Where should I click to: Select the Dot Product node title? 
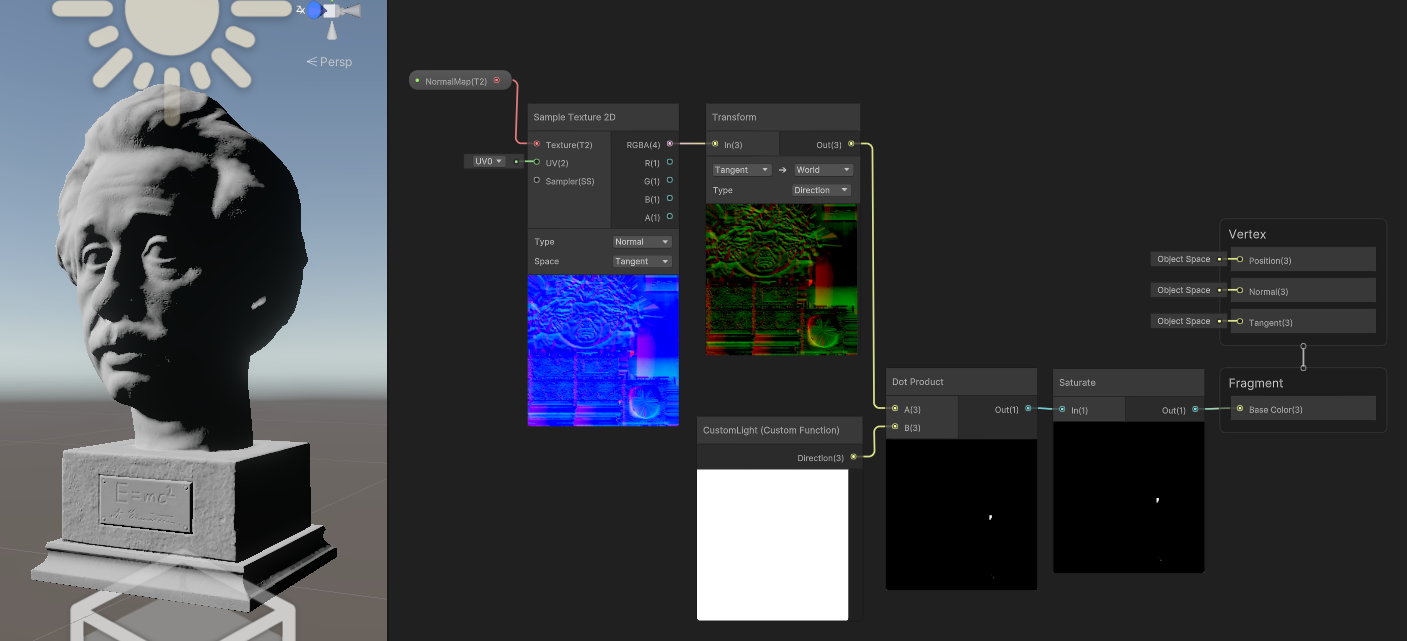click(x=918, y=381)
